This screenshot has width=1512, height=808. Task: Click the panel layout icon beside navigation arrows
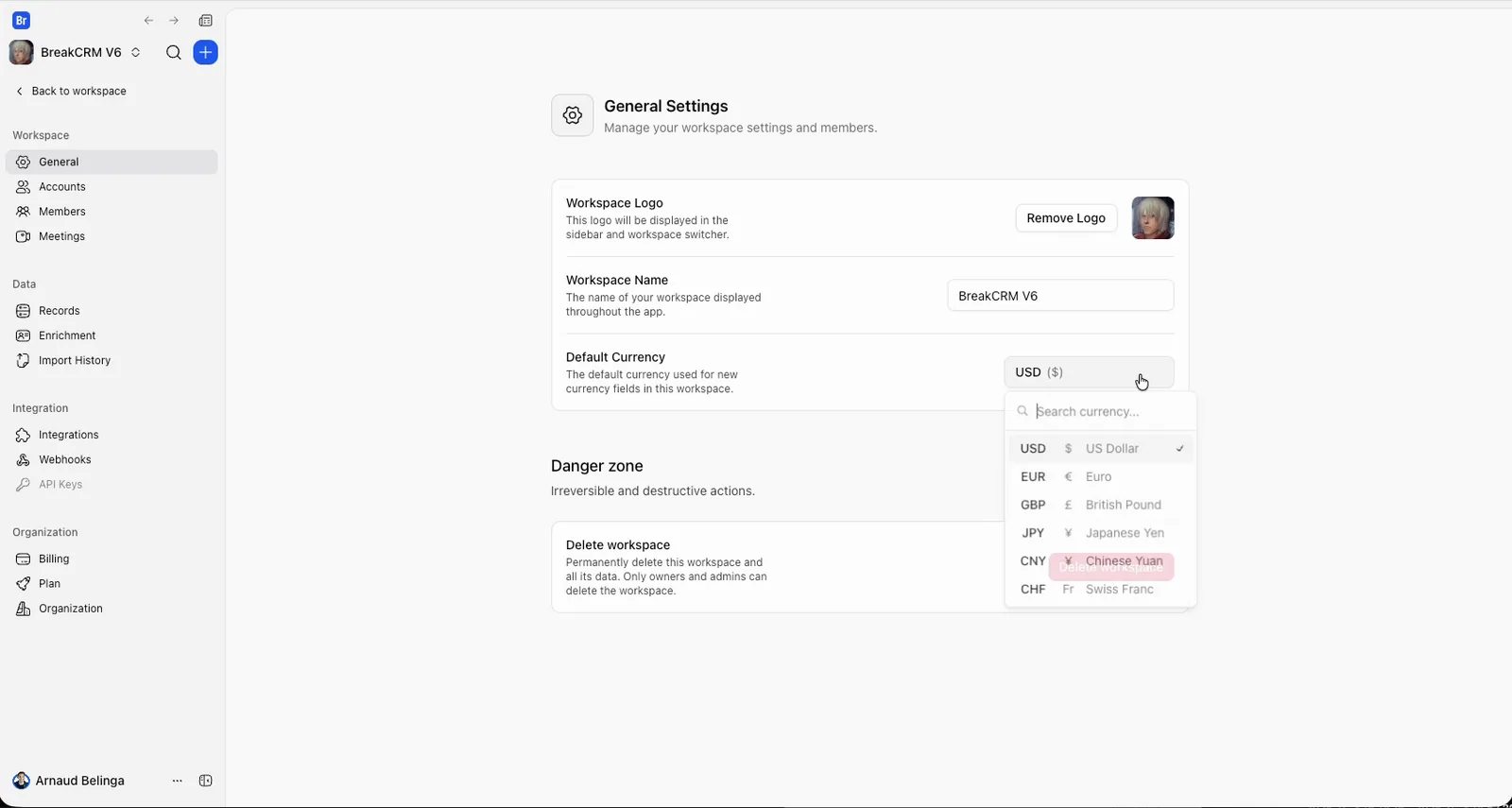tap(206, 21)
